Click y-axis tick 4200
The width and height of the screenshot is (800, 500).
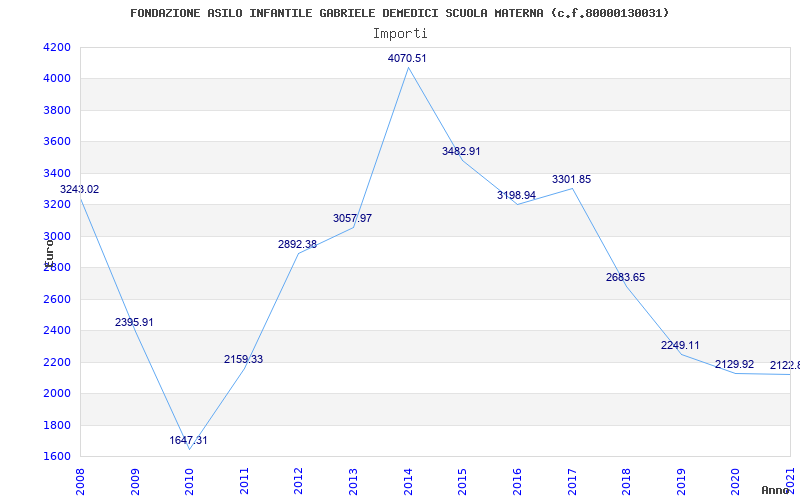(55, 47)
